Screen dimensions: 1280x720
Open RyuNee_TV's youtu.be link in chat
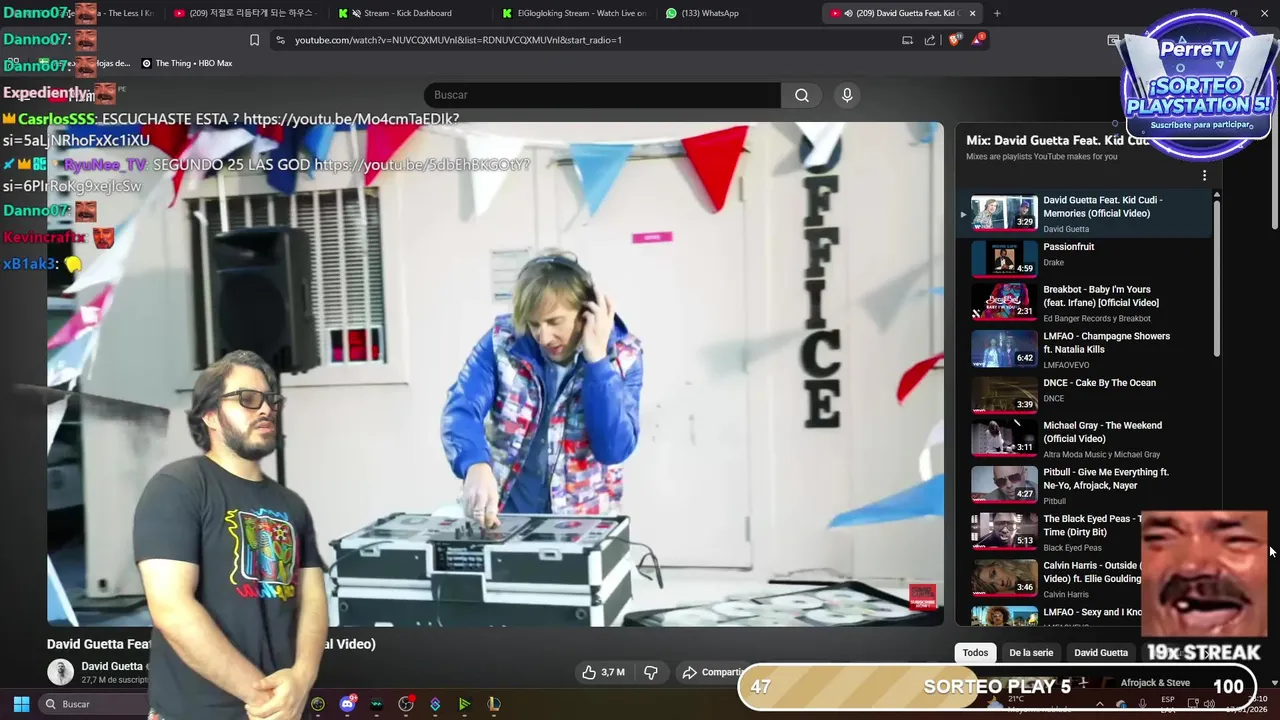point(422,165)
